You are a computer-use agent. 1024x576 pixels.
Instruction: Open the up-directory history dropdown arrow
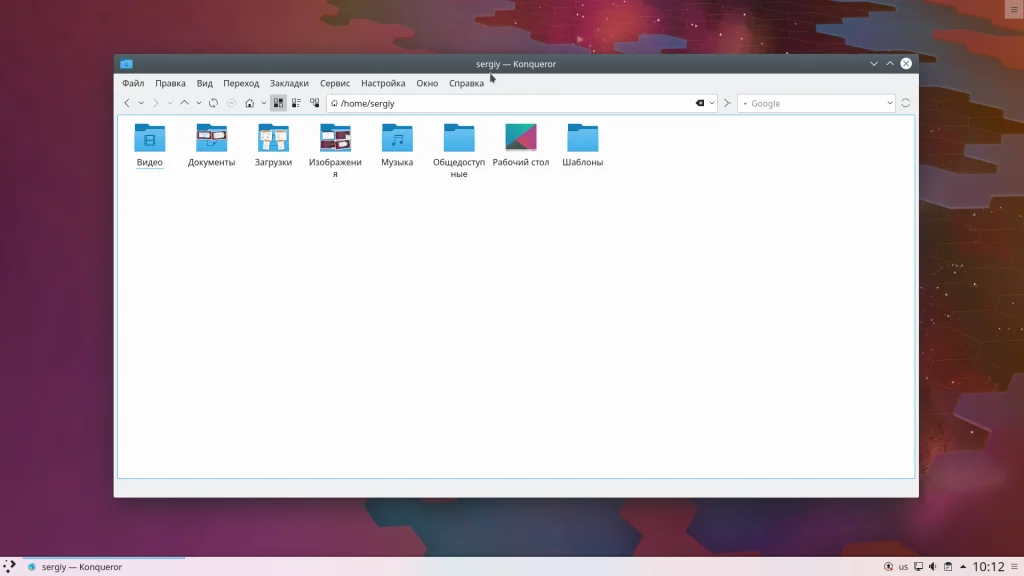pos(199,103)
